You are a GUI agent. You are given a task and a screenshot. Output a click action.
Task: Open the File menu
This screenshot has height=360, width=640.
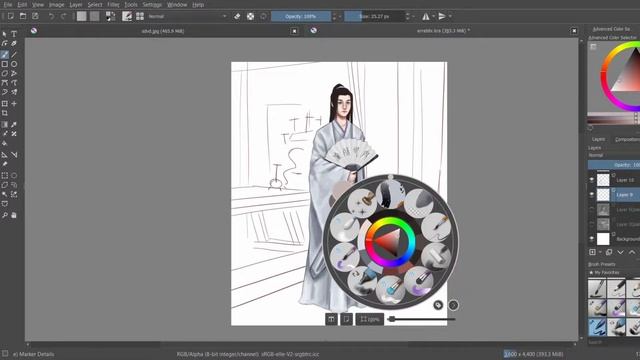(8, 4)
